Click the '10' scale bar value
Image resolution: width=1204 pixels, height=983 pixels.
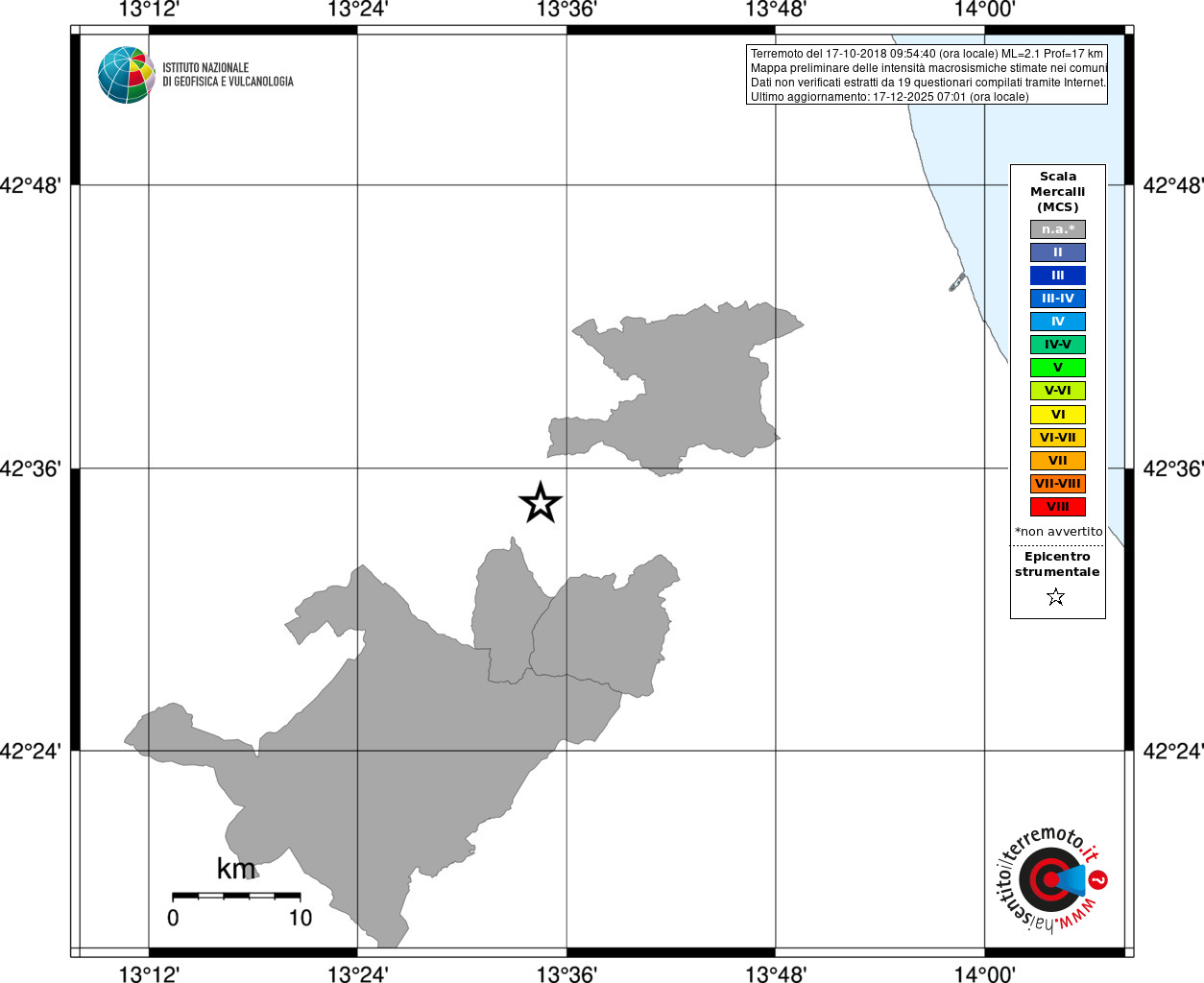[x=301, y=918]
